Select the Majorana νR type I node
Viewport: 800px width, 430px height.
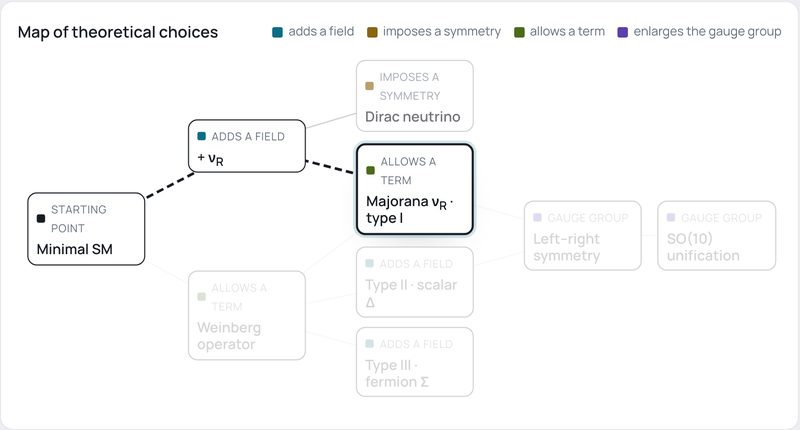[415, 189]
